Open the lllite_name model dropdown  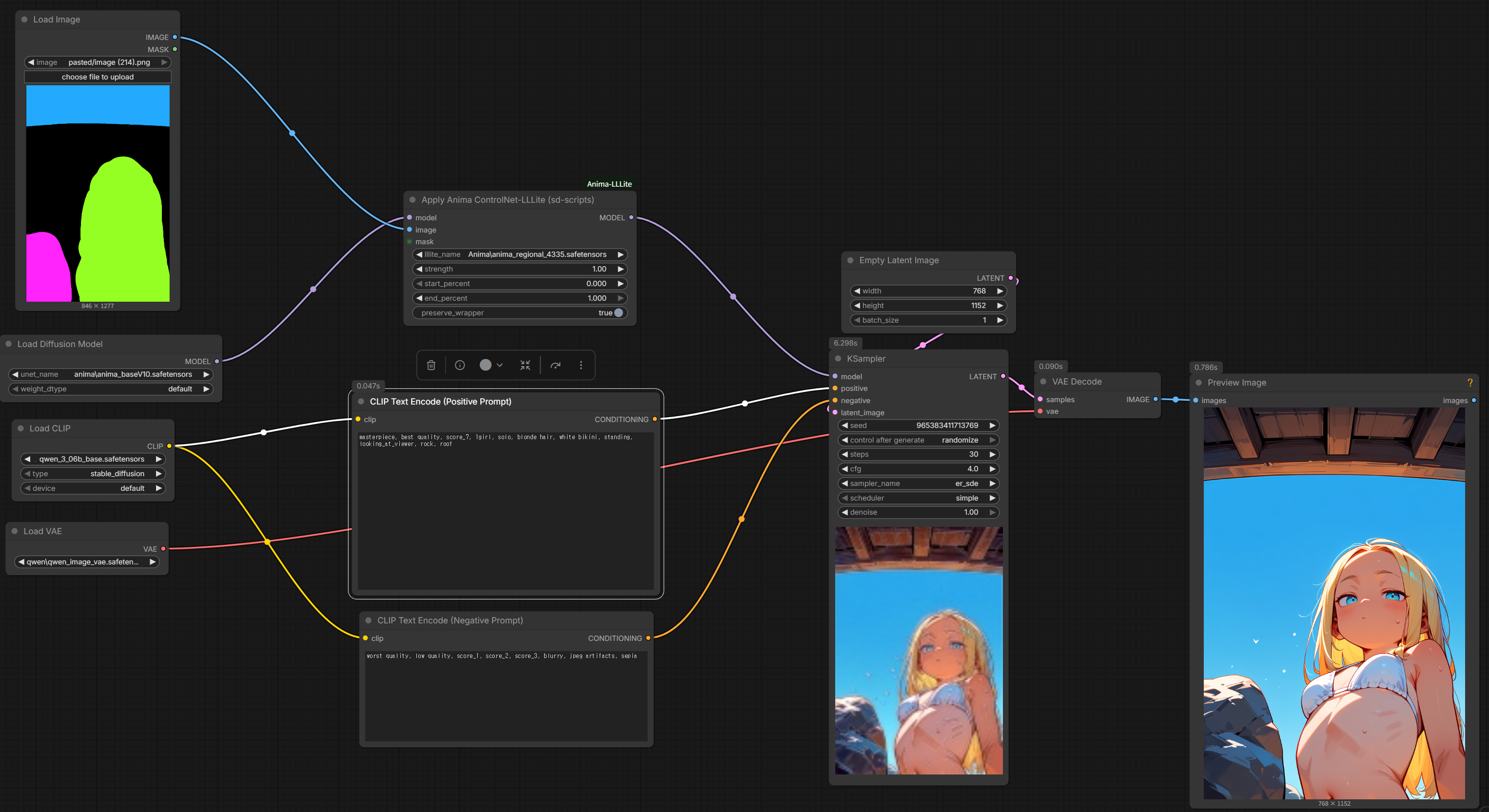pyautogui.click(x=520, y=254)
